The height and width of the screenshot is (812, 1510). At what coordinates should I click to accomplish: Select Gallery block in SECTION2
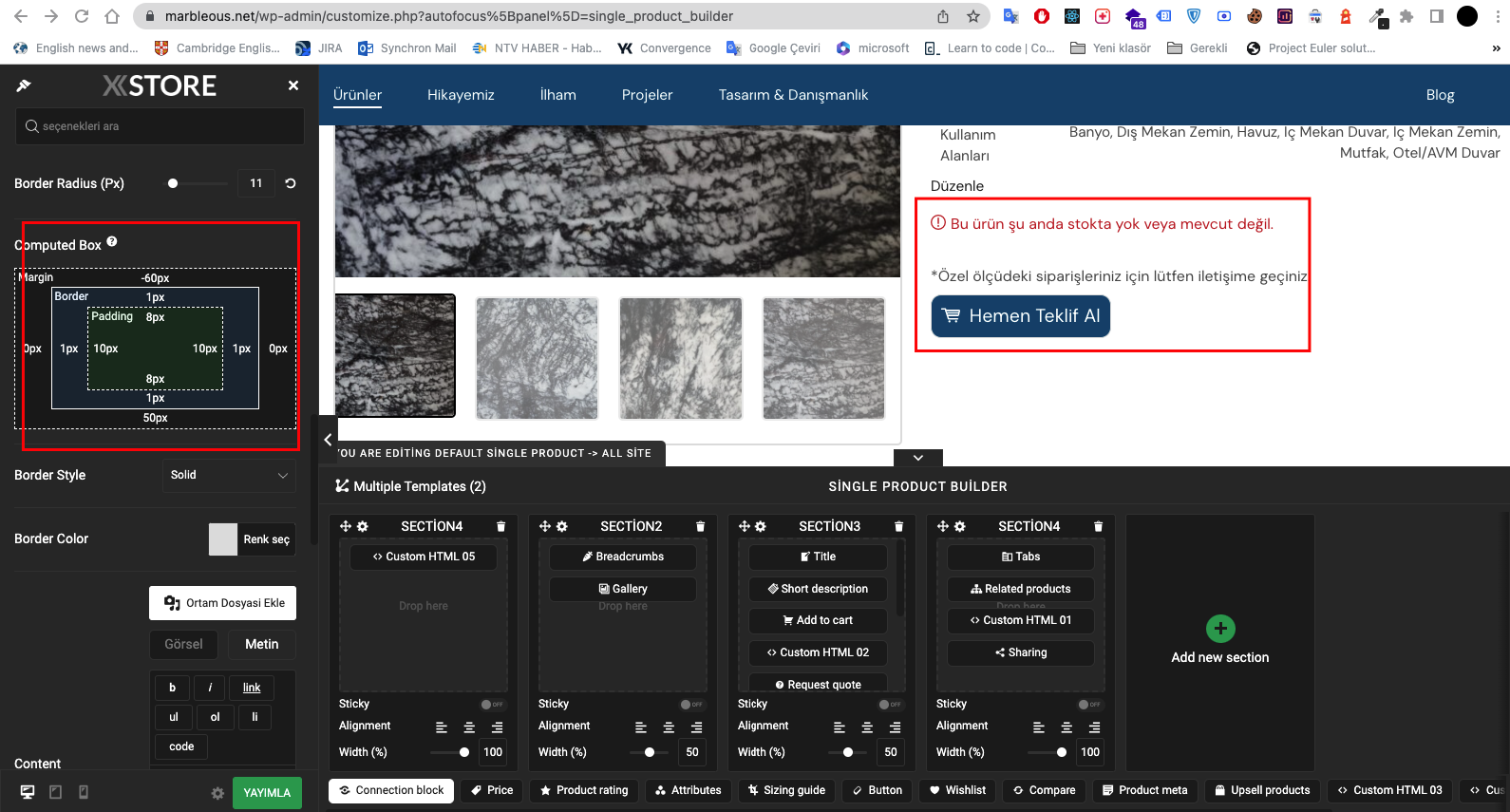(x=623, y=589)
